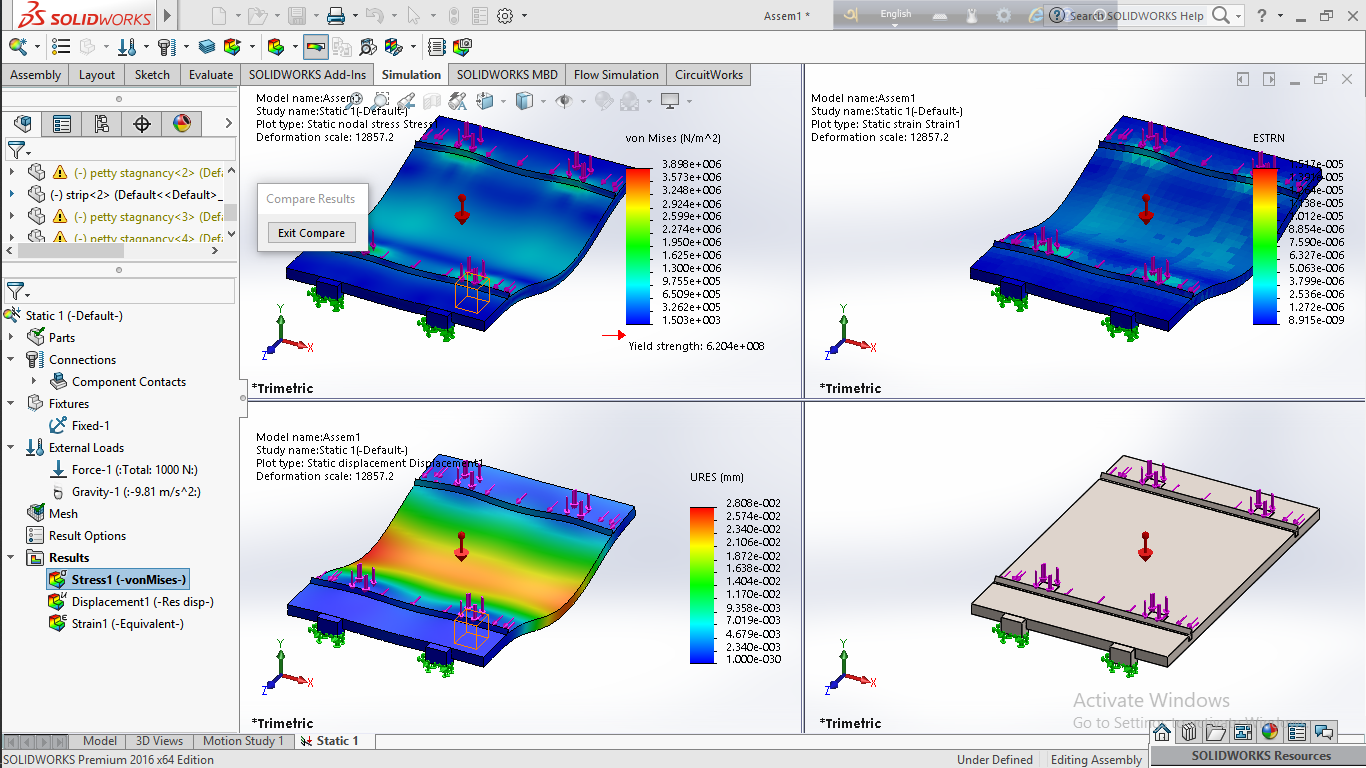
Task: Click the View Settings monitor icon
Action: pyautogui.click(x=670, y=100)
